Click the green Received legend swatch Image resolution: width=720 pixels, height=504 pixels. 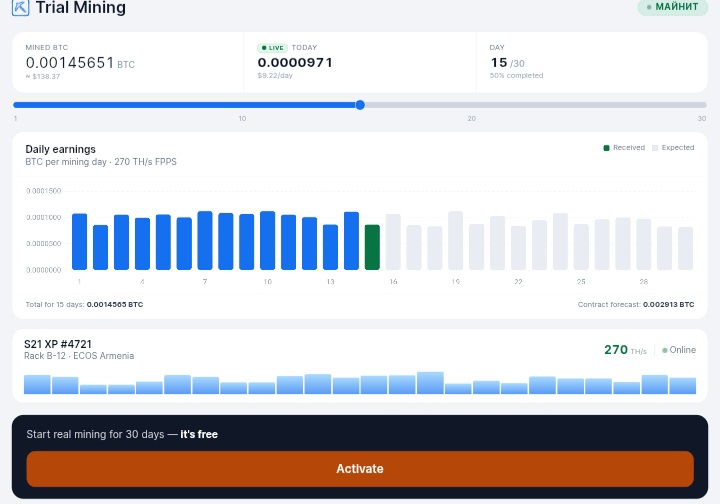point(606,148)
